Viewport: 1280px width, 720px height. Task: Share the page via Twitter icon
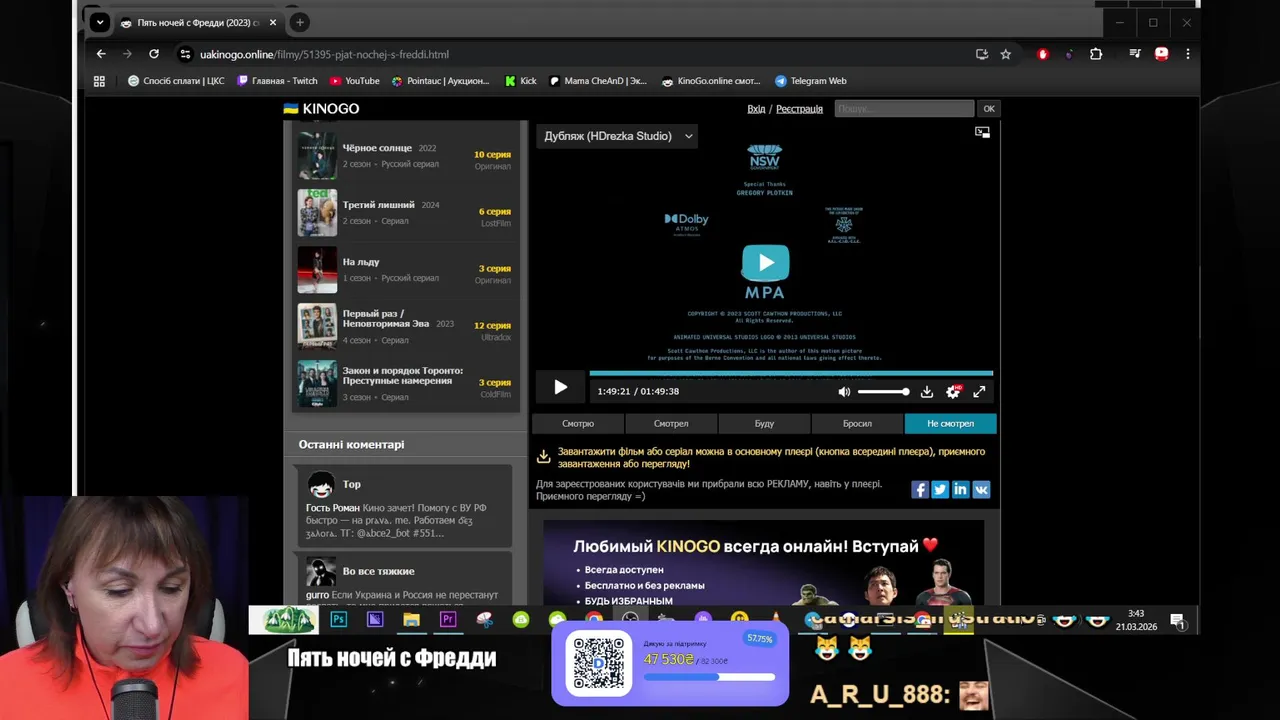(x=940, y=489)
